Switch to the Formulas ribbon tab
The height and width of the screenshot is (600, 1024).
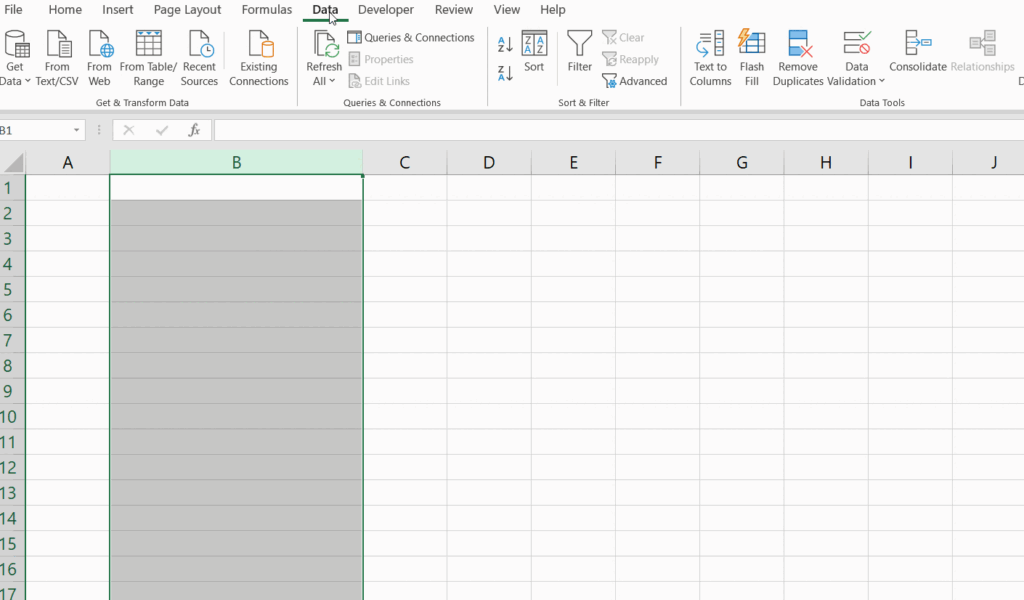(x=267, y=10)
